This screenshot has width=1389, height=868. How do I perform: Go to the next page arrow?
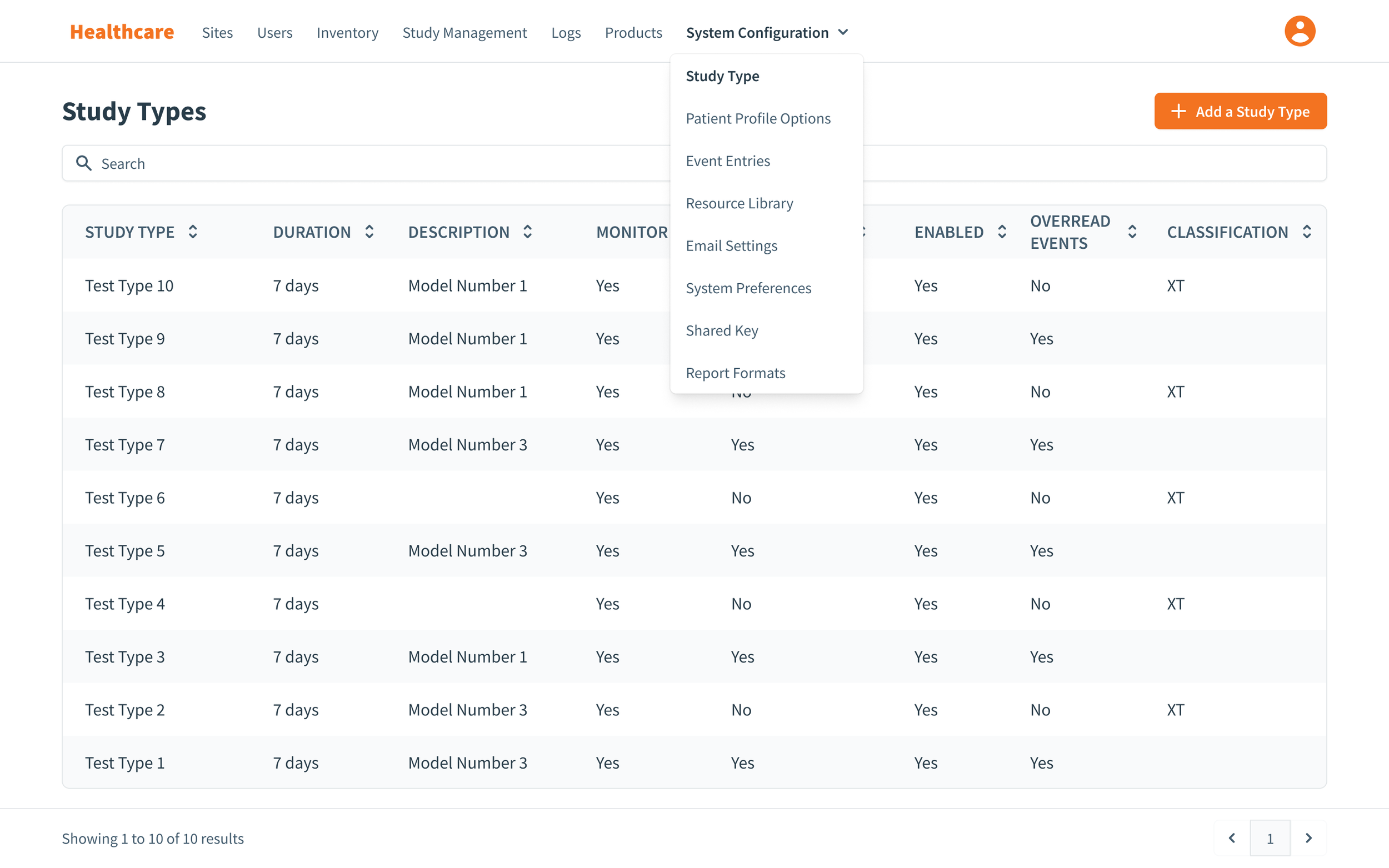pyautogui.click(x=1308, y=838)
